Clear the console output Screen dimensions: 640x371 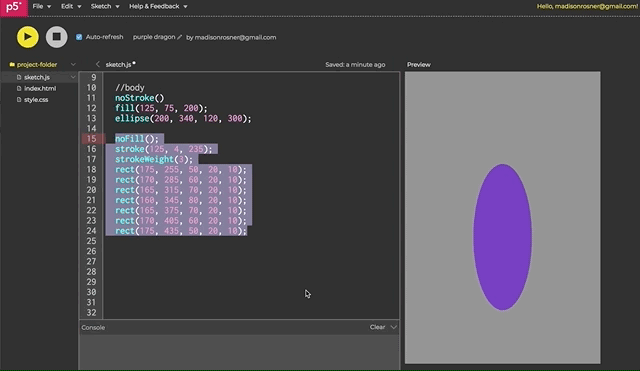pyautogui.click(x=377, y=327)
